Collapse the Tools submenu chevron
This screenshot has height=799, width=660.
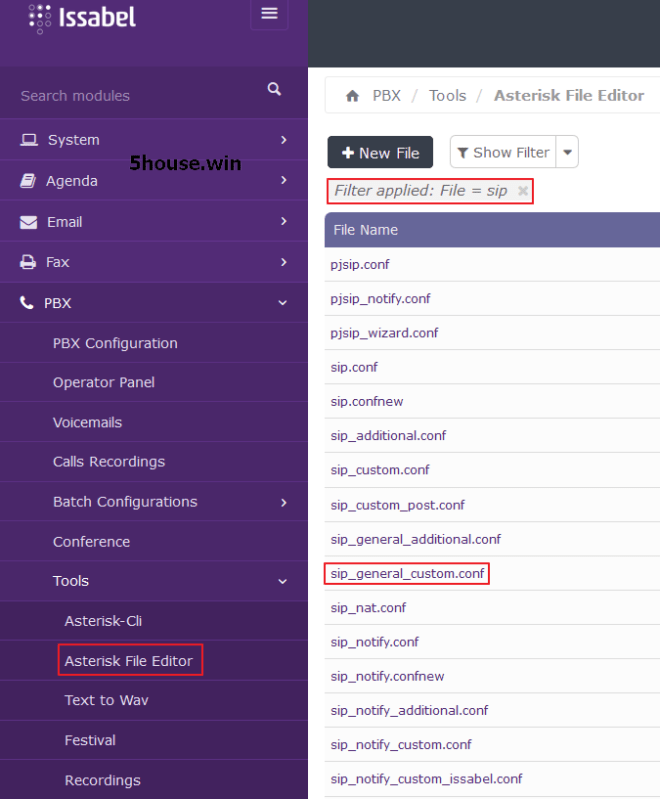point(282,581)
